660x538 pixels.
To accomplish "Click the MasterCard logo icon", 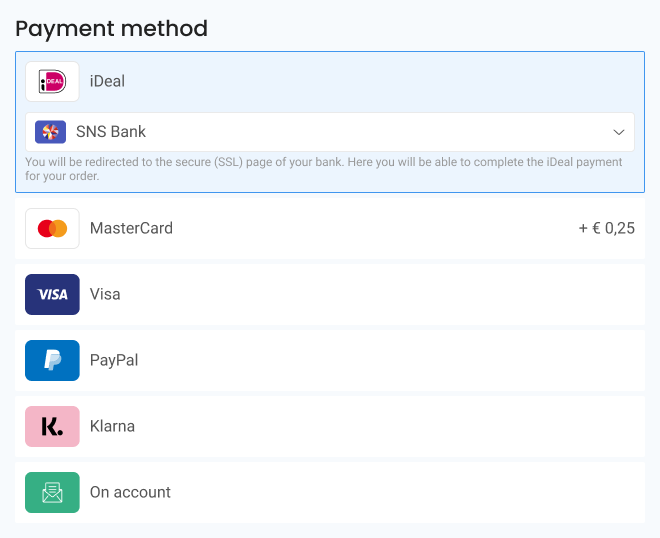I will (x=52, y=228).
